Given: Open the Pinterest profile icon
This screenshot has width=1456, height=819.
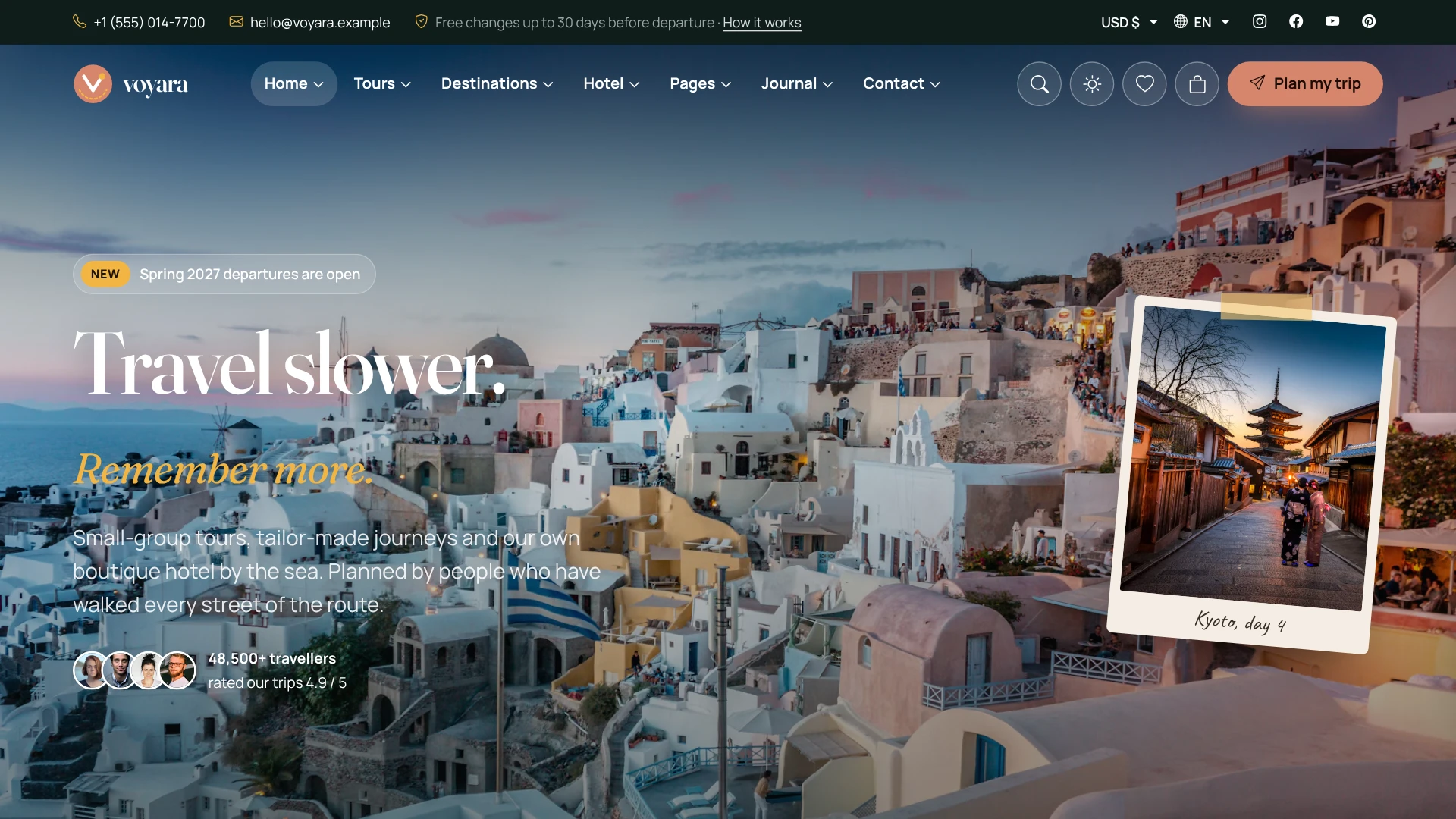Looking at the screenshot, I should 1369,22.
